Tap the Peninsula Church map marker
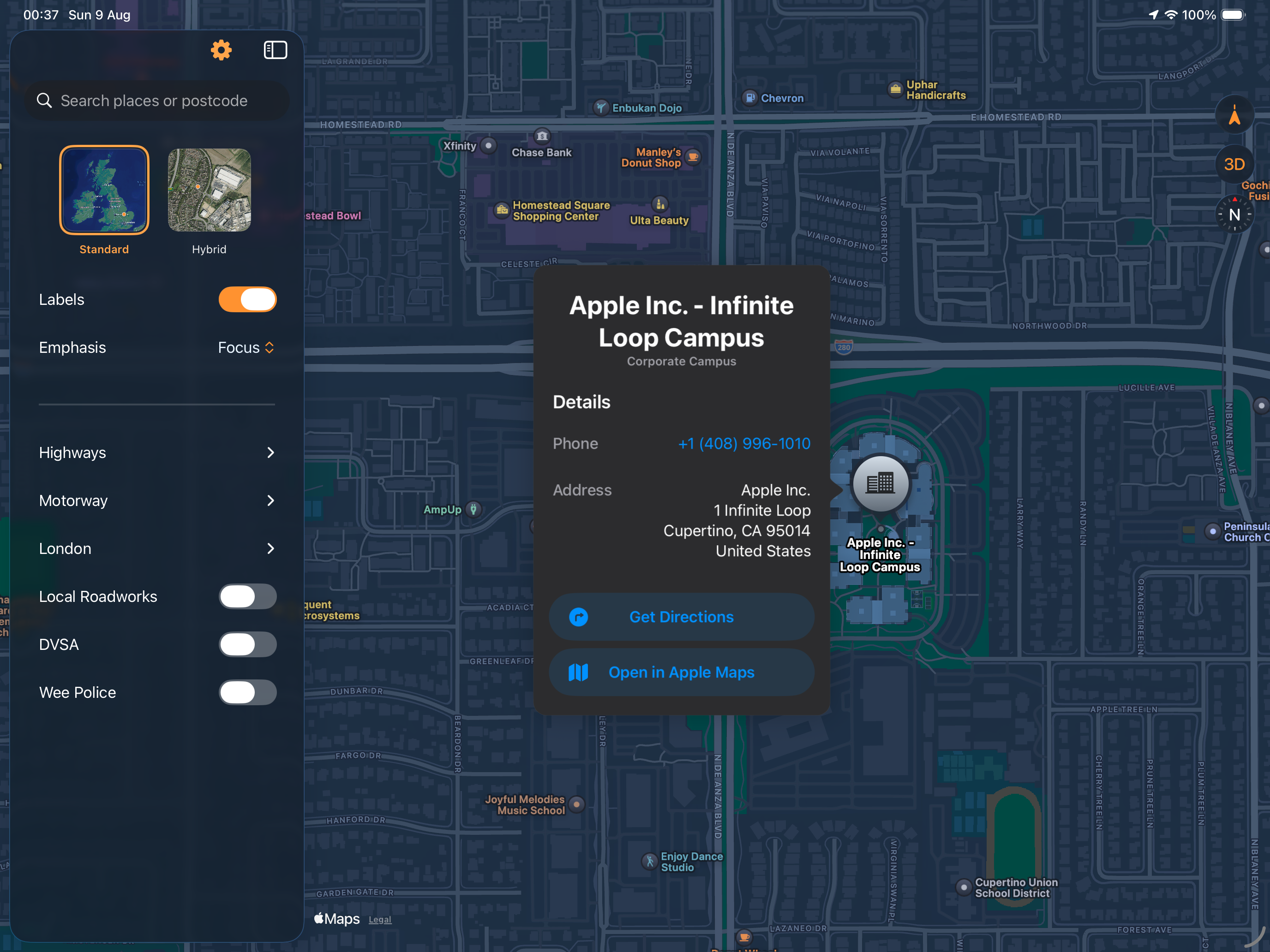 (1213, 531)
